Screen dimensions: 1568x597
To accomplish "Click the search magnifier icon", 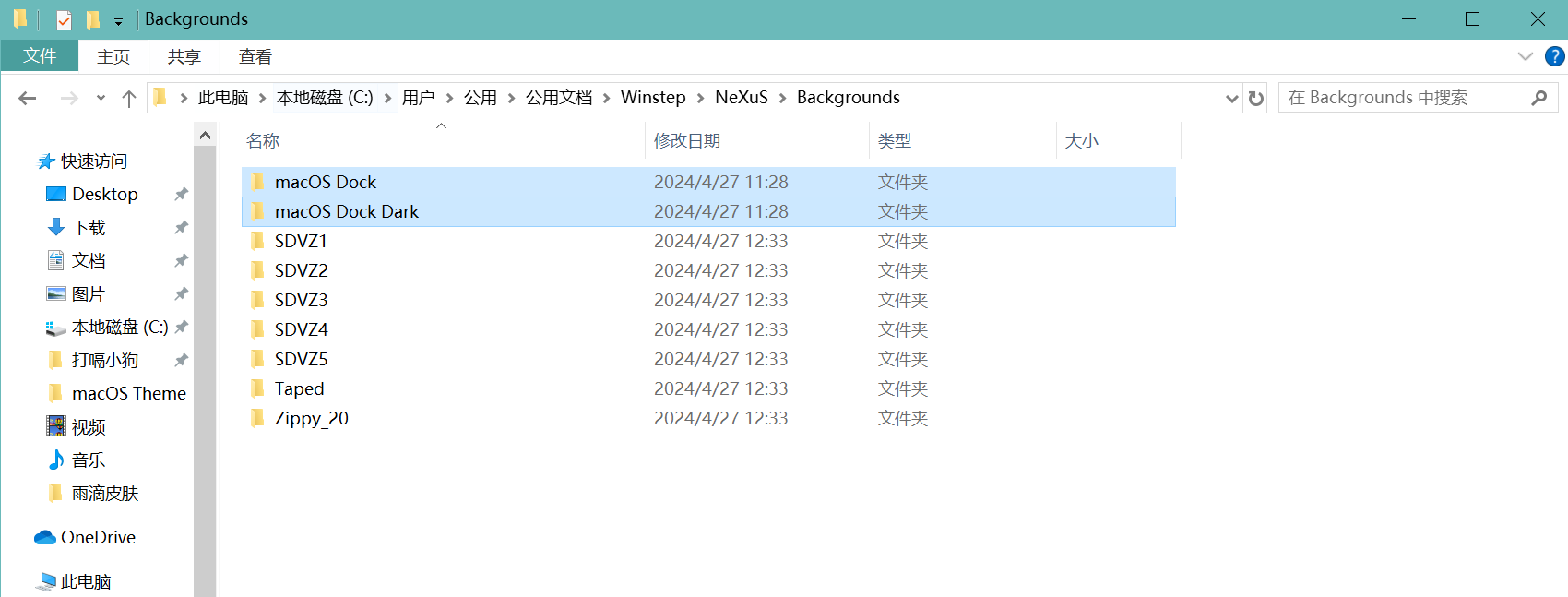I will tap(1538, 98).
